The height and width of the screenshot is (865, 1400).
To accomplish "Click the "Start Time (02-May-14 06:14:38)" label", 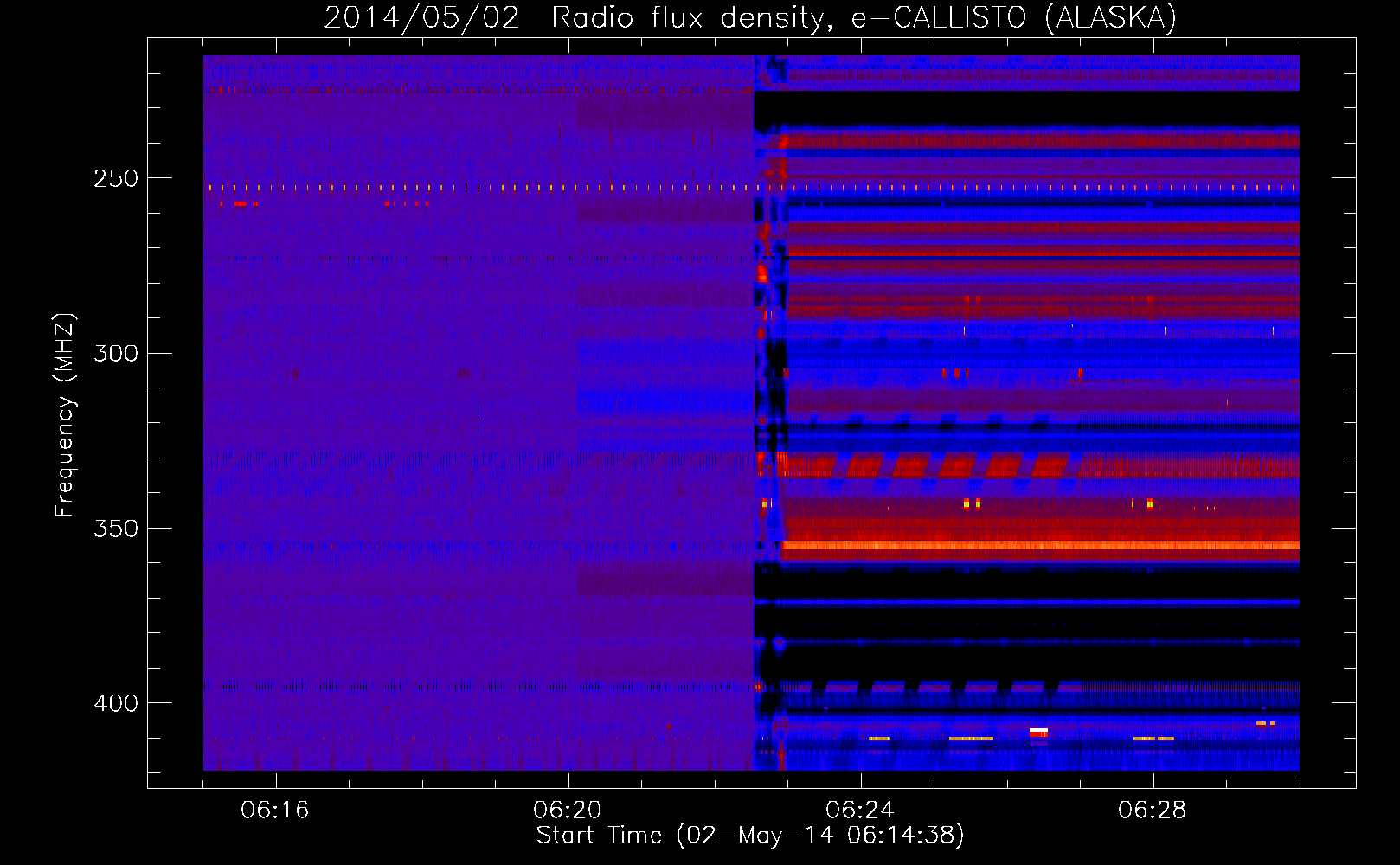I will tap(750, 836).
